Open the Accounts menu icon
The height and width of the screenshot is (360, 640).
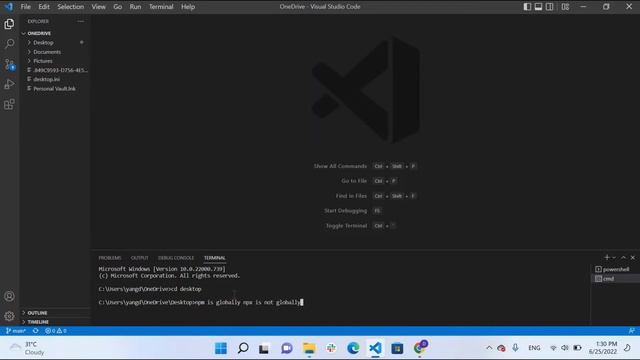[x=9, y=296]
